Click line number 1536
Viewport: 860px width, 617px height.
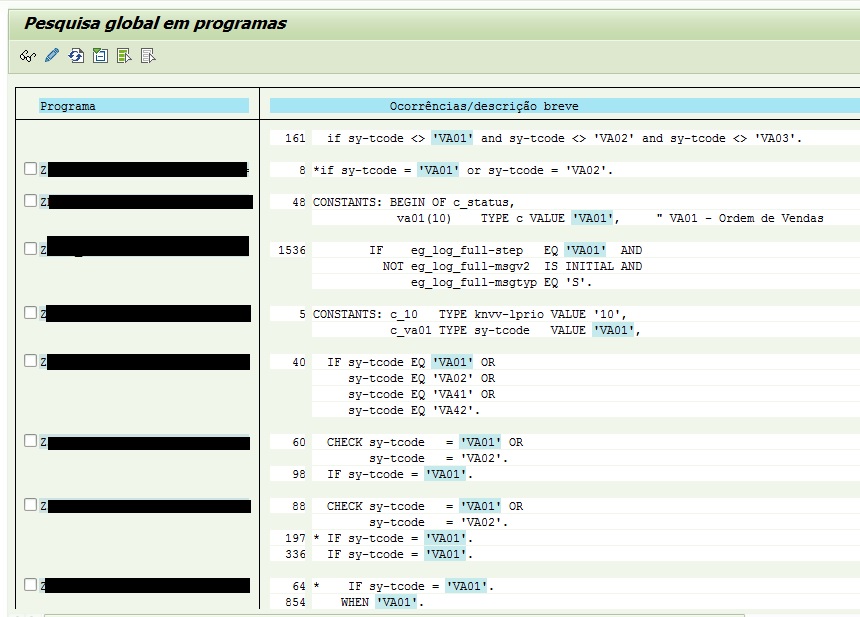[292, 250]
